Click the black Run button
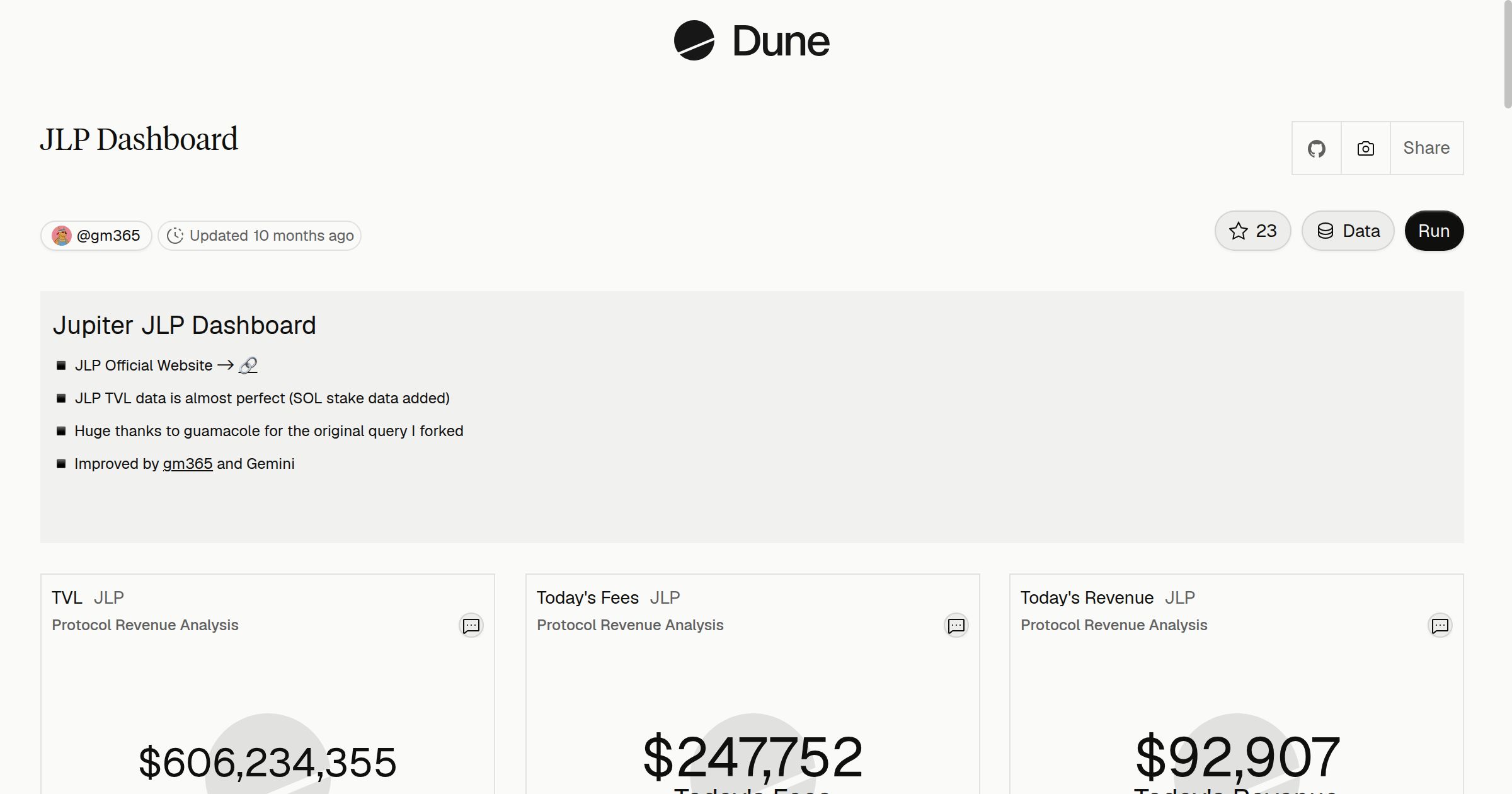Image resolution: width=1512 pixels, height=794 pixels. pyautogui.click(x=1434, y=231)
